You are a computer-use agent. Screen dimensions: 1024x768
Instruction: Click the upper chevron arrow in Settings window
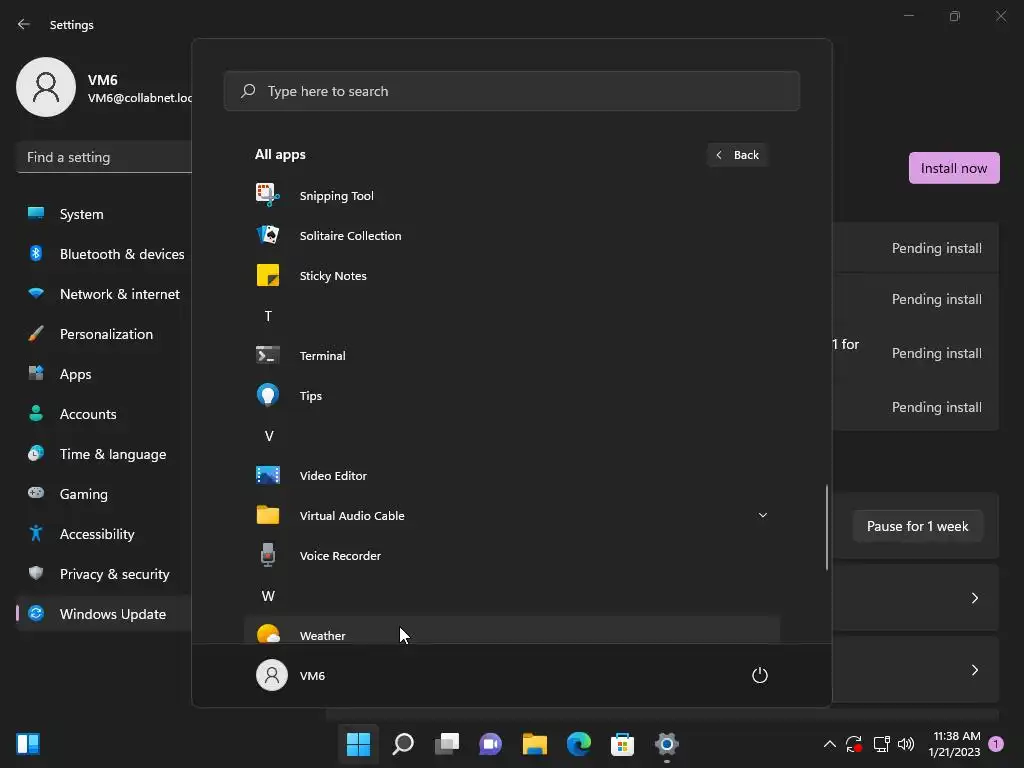pos(974,598)
